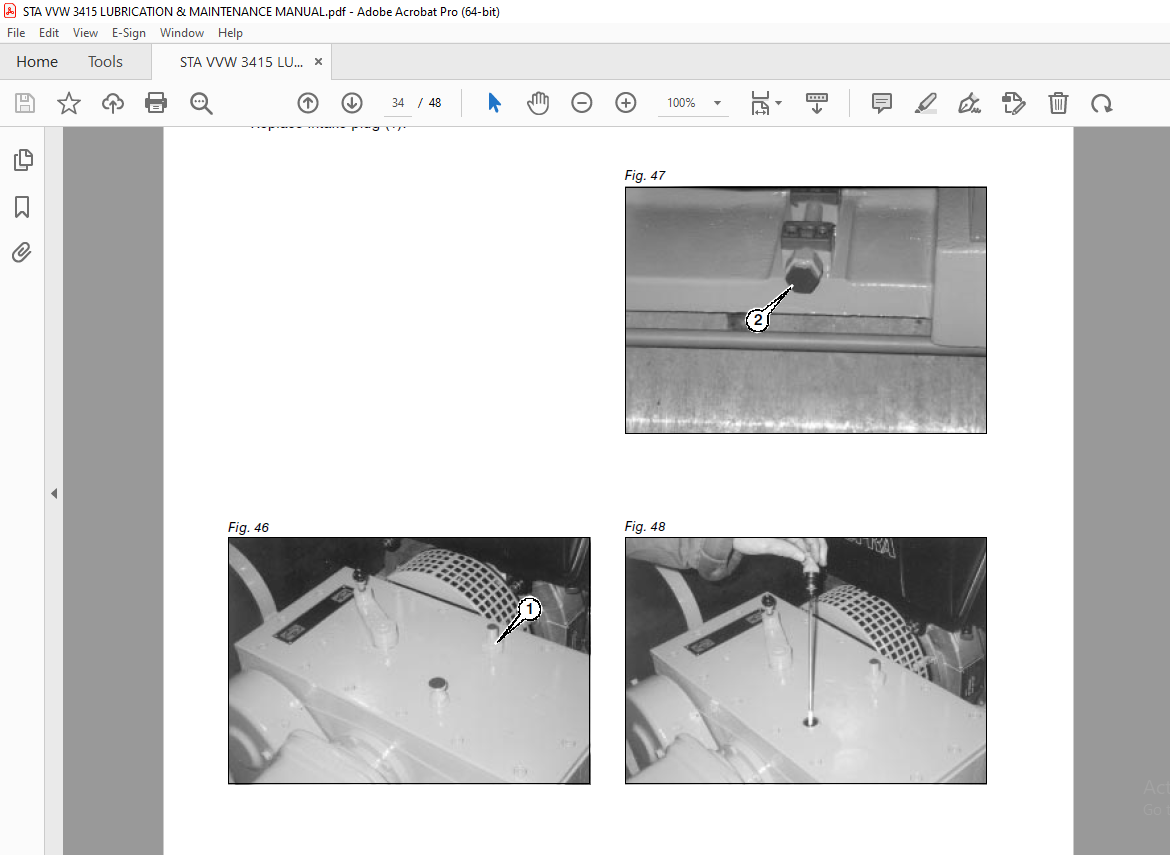Zoom out with minus button
This screenshot has height=855, width=1170.
(581, 103)
